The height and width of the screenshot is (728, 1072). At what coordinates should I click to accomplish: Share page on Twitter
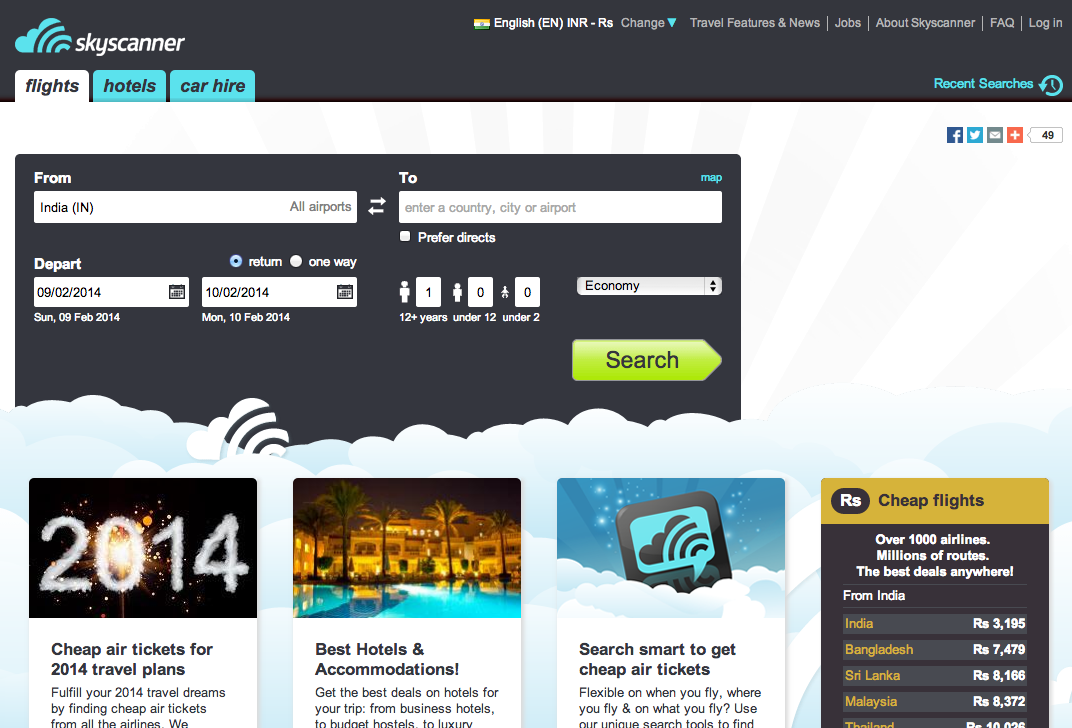coord(975,135)
